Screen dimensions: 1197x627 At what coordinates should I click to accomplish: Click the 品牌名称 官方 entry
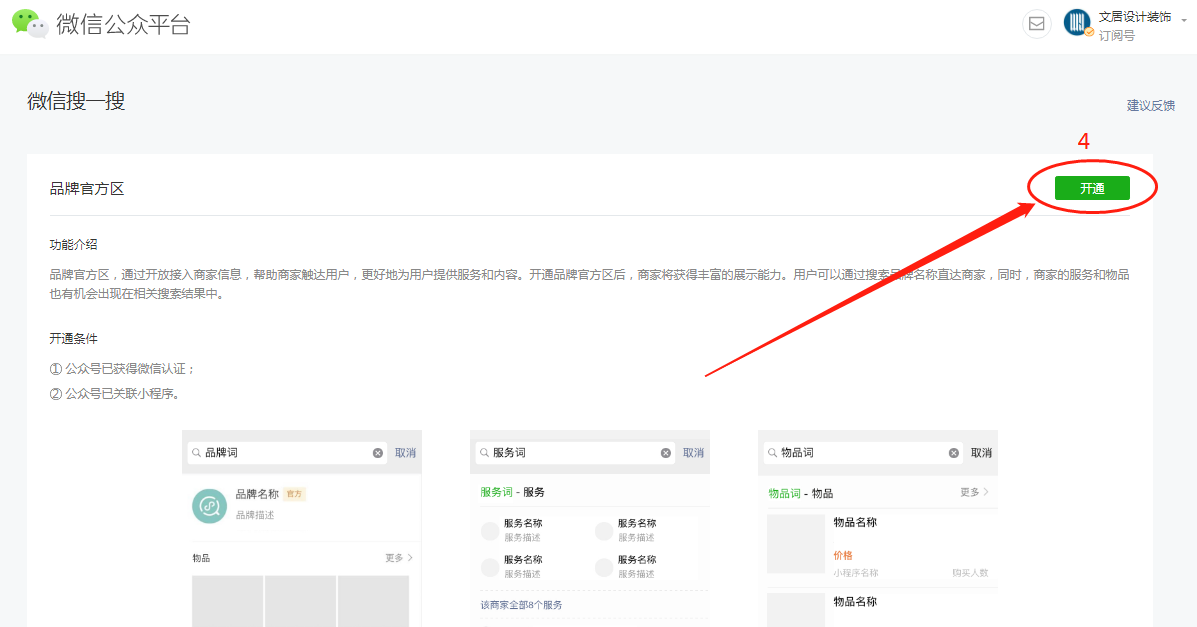click(270, 494)
